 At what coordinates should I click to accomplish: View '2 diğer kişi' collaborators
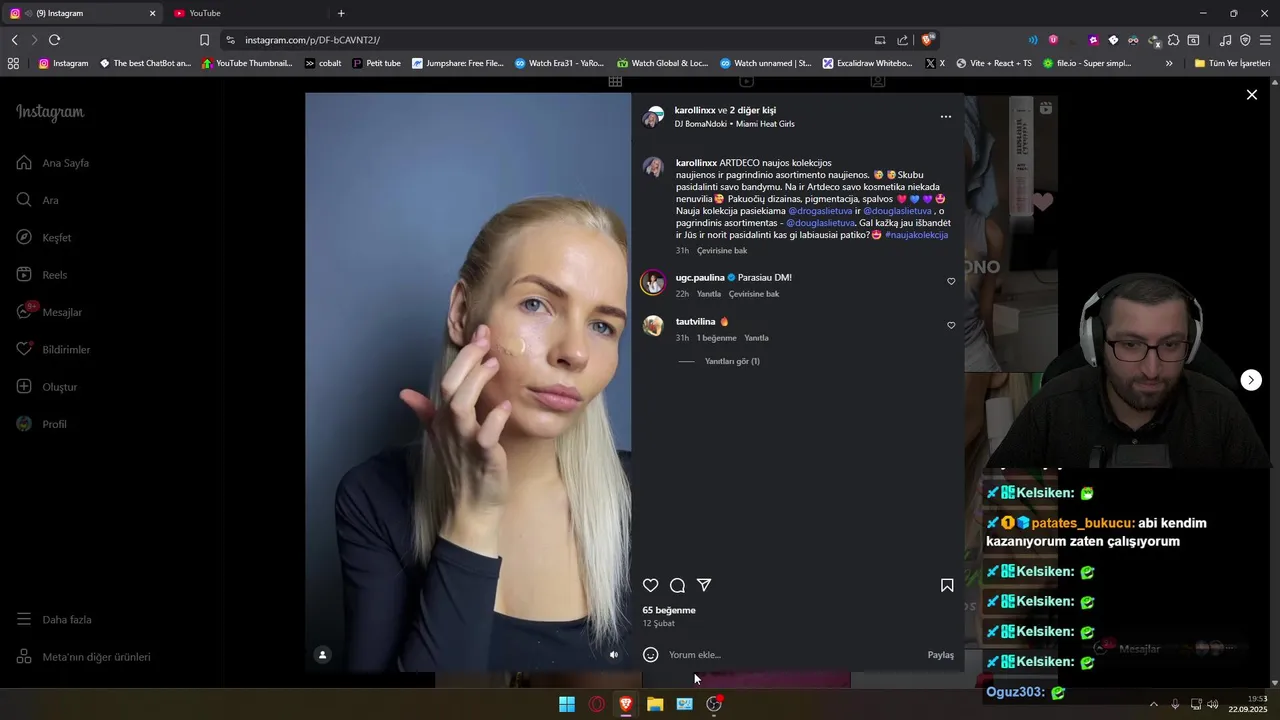752,110
